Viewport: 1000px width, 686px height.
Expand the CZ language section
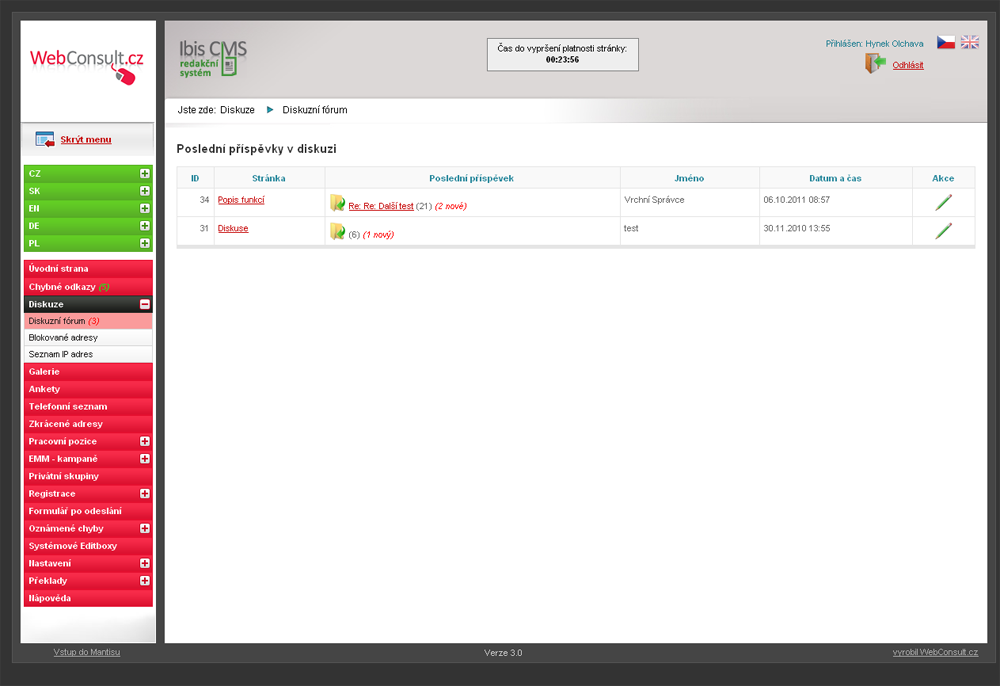(145, 173)
